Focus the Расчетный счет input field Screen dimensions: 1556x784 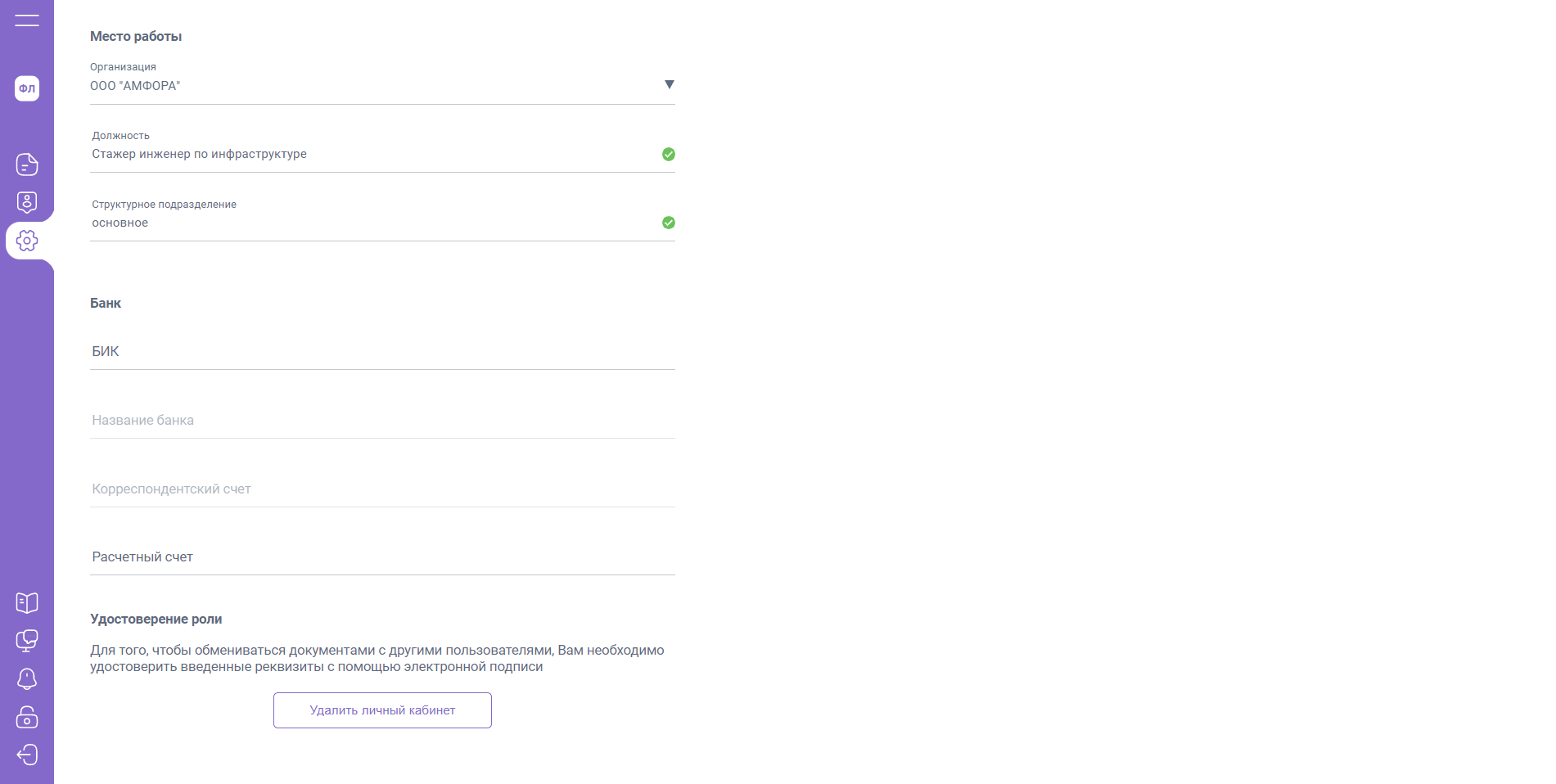coord(381,557)
